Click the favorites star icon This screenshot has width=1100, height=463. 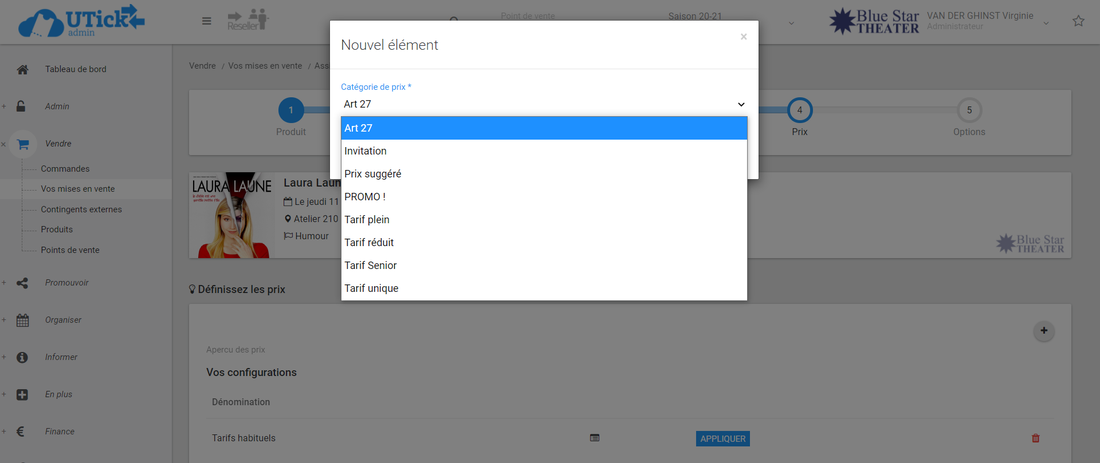coord(1078,21)
